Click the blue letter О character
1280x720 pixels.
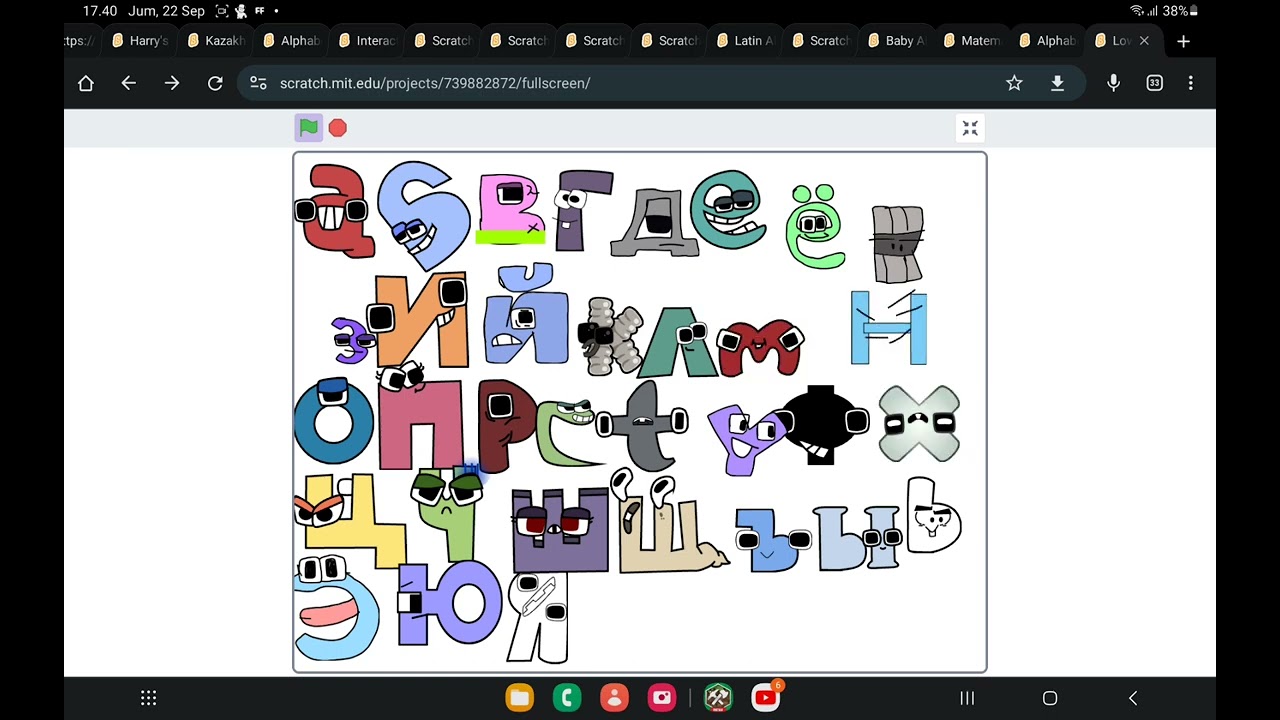pos(333,420)
